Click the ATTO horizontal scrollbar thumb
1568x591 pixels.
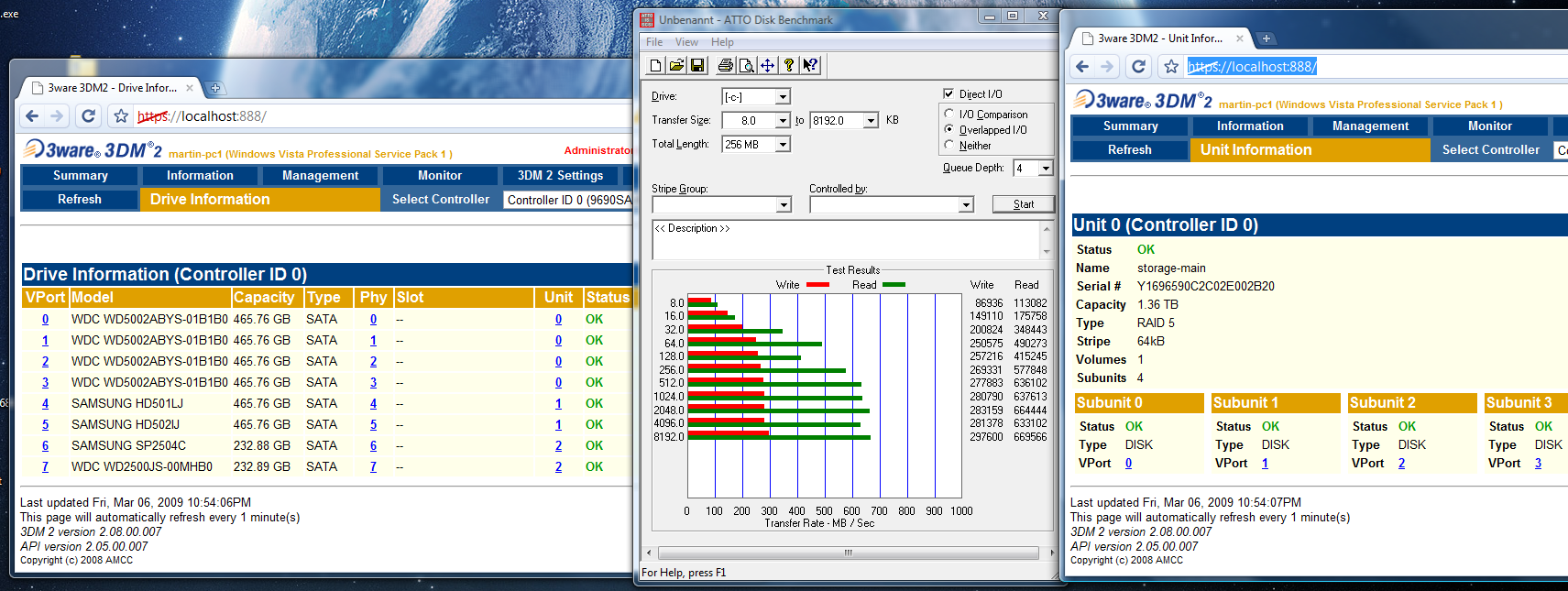[x=848, y=553]
